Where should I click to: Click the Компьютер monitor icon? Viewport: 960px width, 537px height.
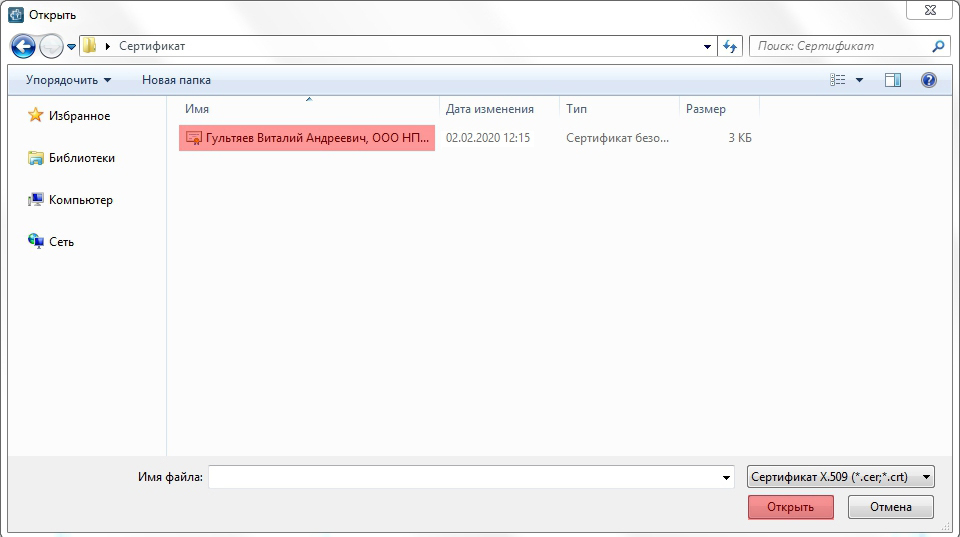(36, 200)
